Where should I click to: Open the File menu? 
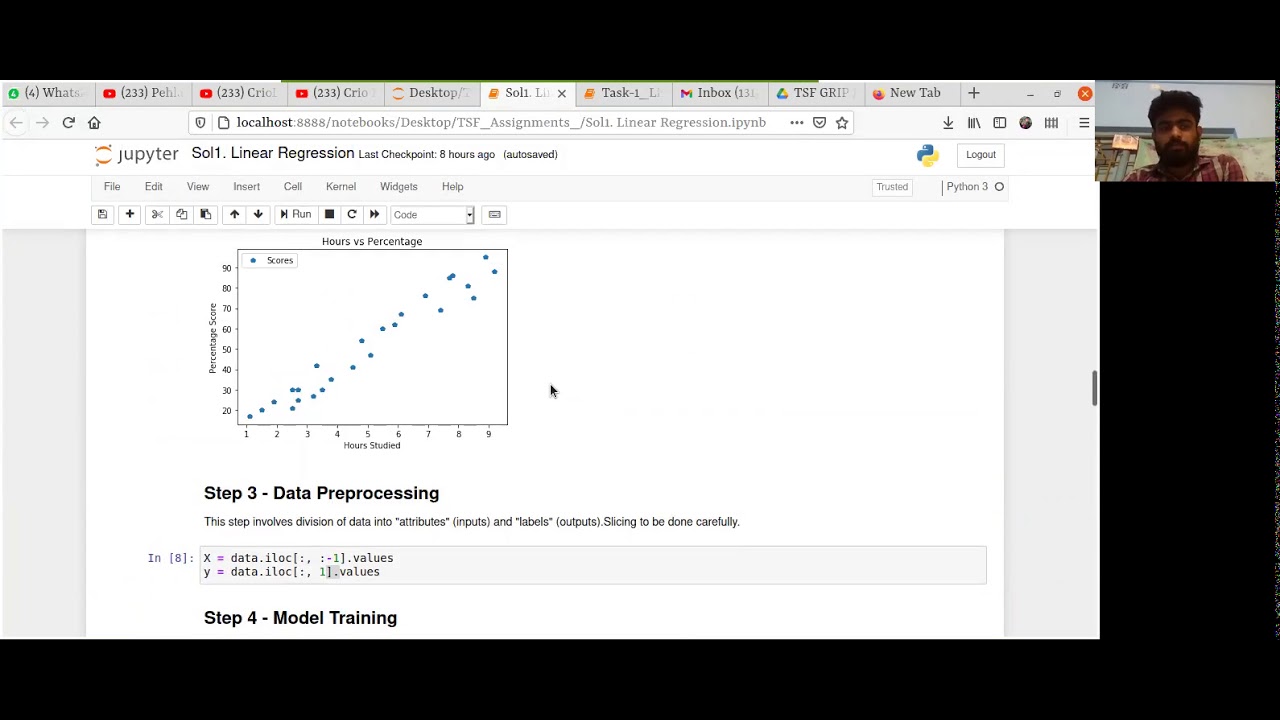(112, 186)
